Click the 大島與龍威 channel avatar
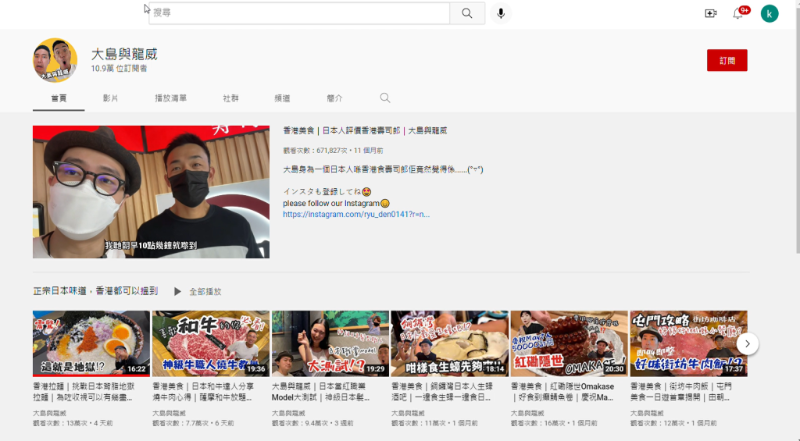Viewport: 800px width, 441px height. [56, 60]
